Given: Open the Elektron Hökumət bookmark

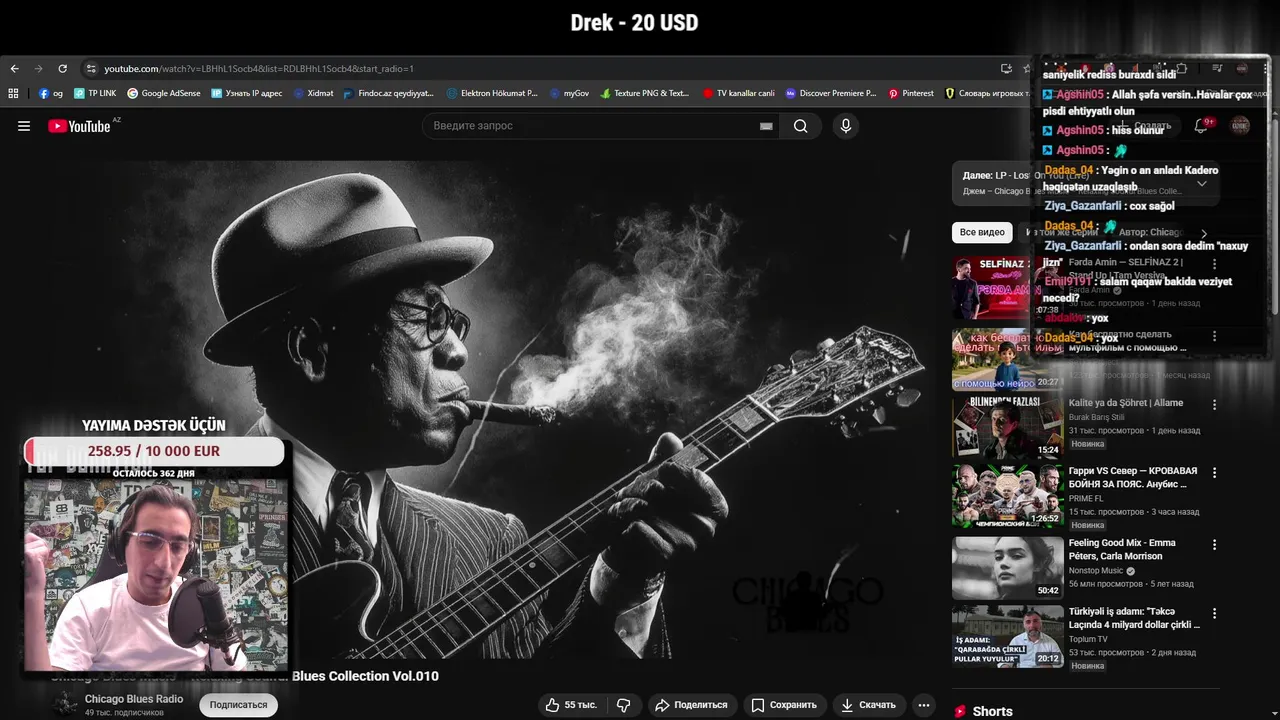Looking at the screenshot, I should [x=492, y=93].
